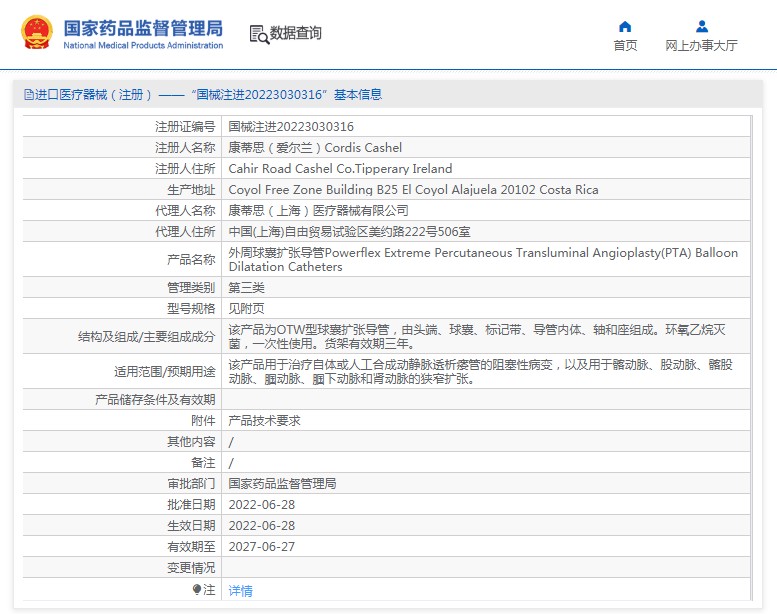Click the 适用范围/预期用途 label
Image resolution: width=777 pixels, height=614 pixels.
coord(165,372)
